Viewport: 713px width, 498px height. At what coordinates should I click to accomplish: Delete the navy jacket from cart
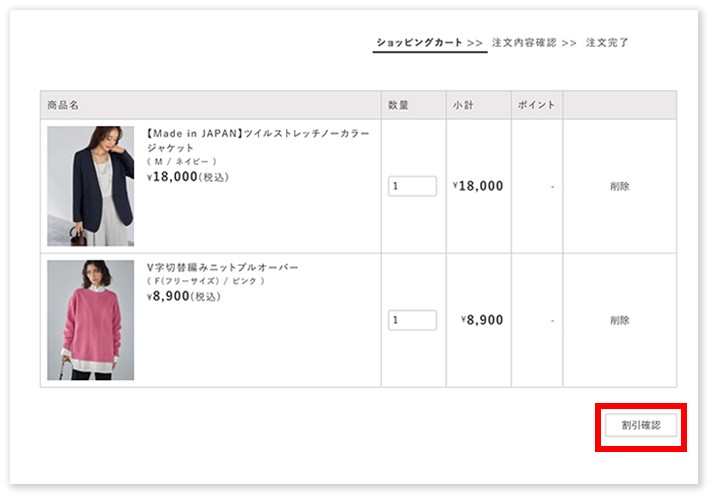(x=619, y=186)
